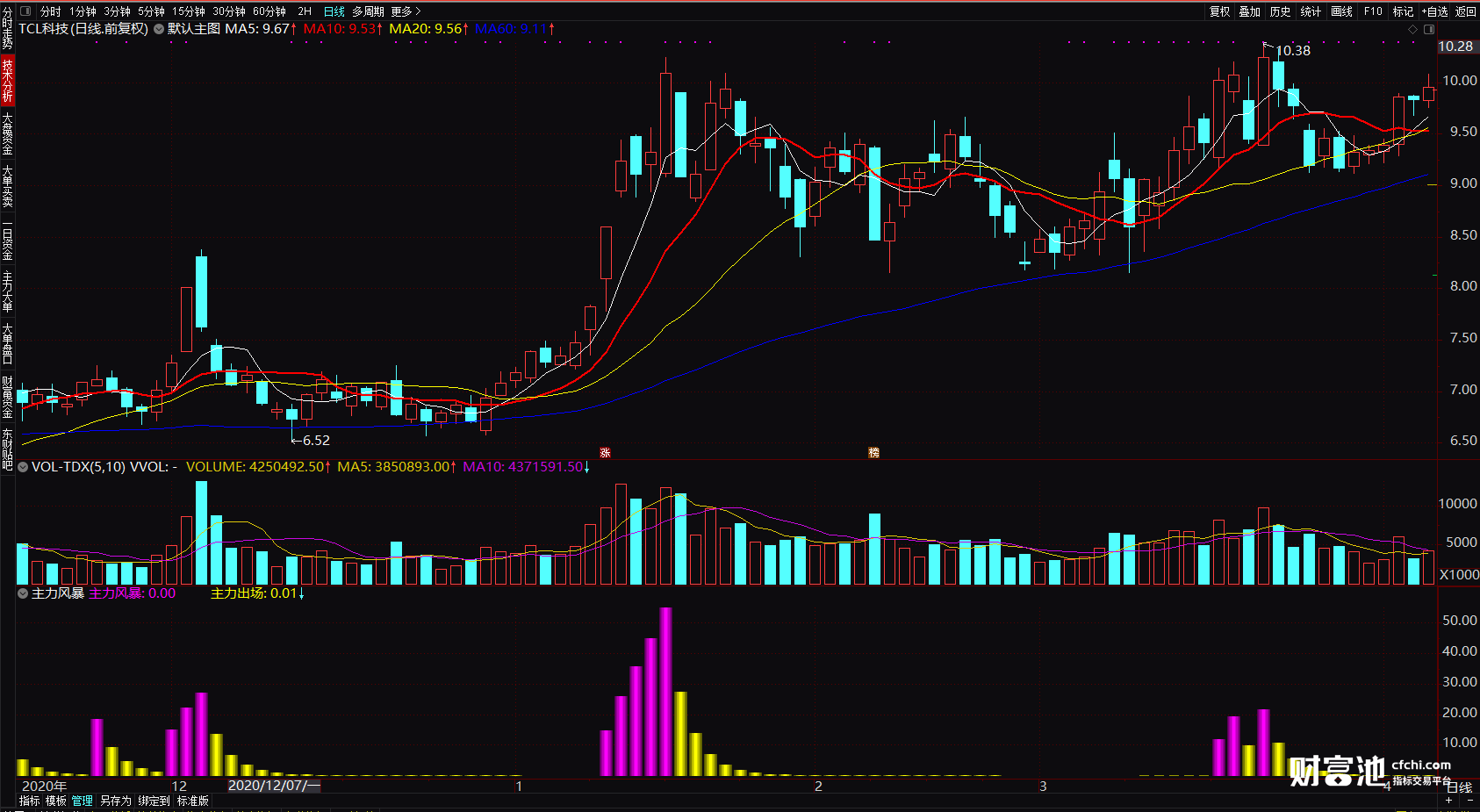The width and height of the screenshot is (1480, 812).
Task: Click the minus zoom control bottom right
Action: click(1470, 801)
